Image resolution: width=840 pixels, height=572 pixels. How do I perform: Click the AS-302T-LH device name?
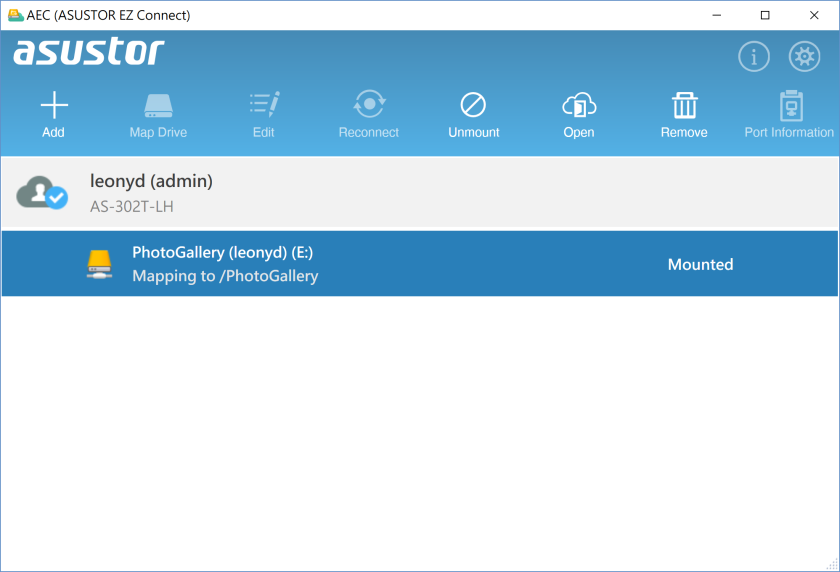pos(131,206)
